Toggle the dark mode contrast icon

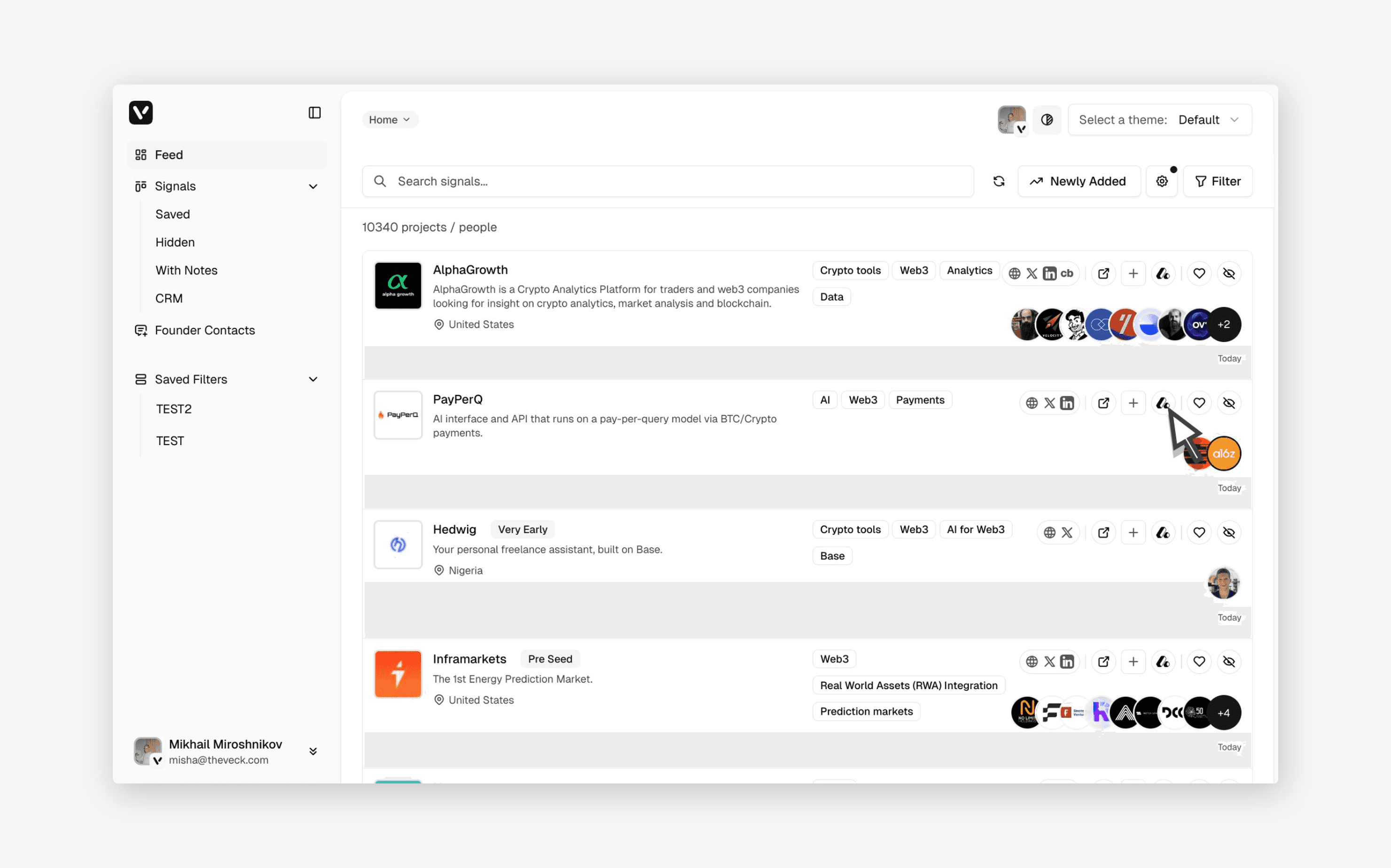pos(1047,120)
